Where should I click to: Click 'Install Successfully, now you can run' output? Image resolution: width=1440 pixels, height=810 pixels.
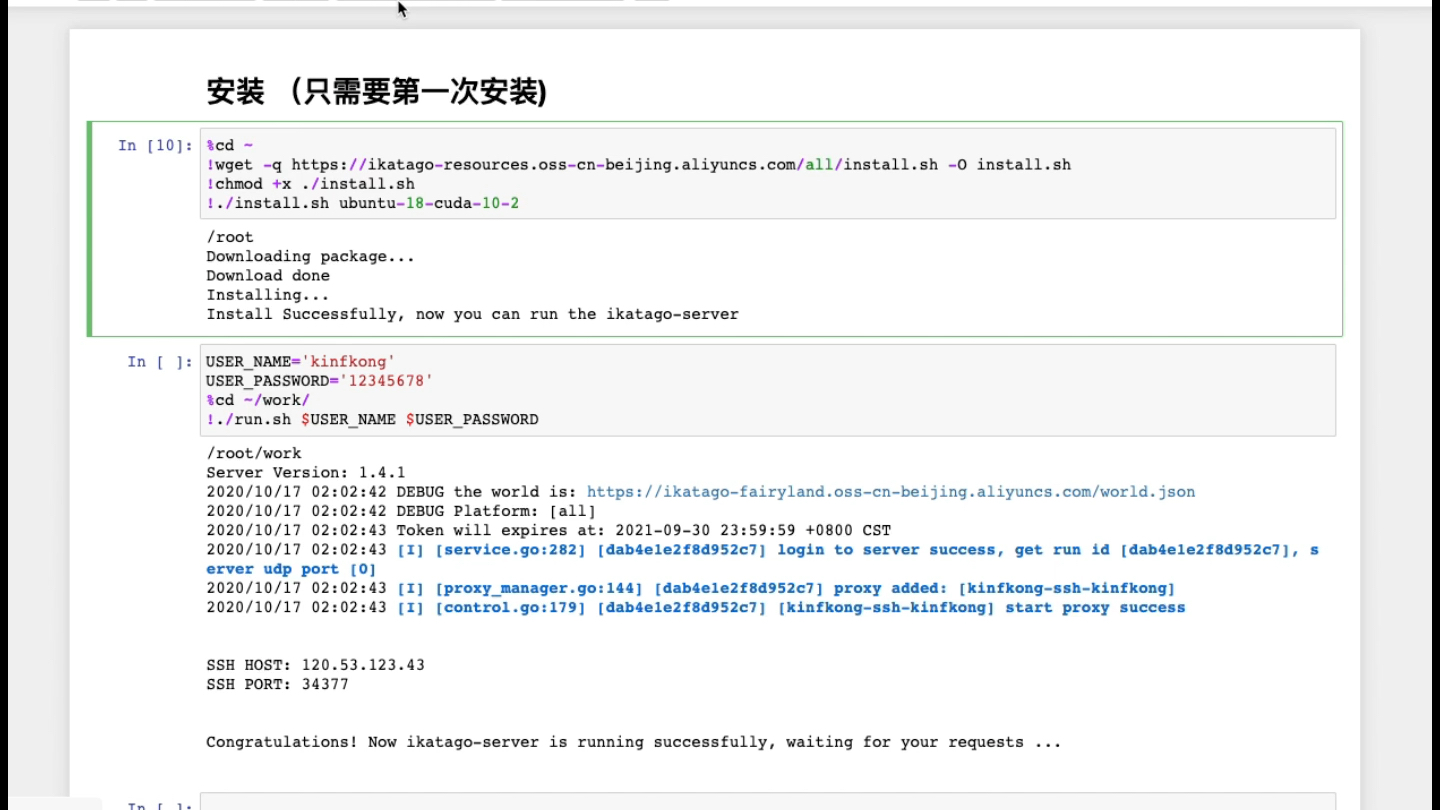click(x=472, y=314)
